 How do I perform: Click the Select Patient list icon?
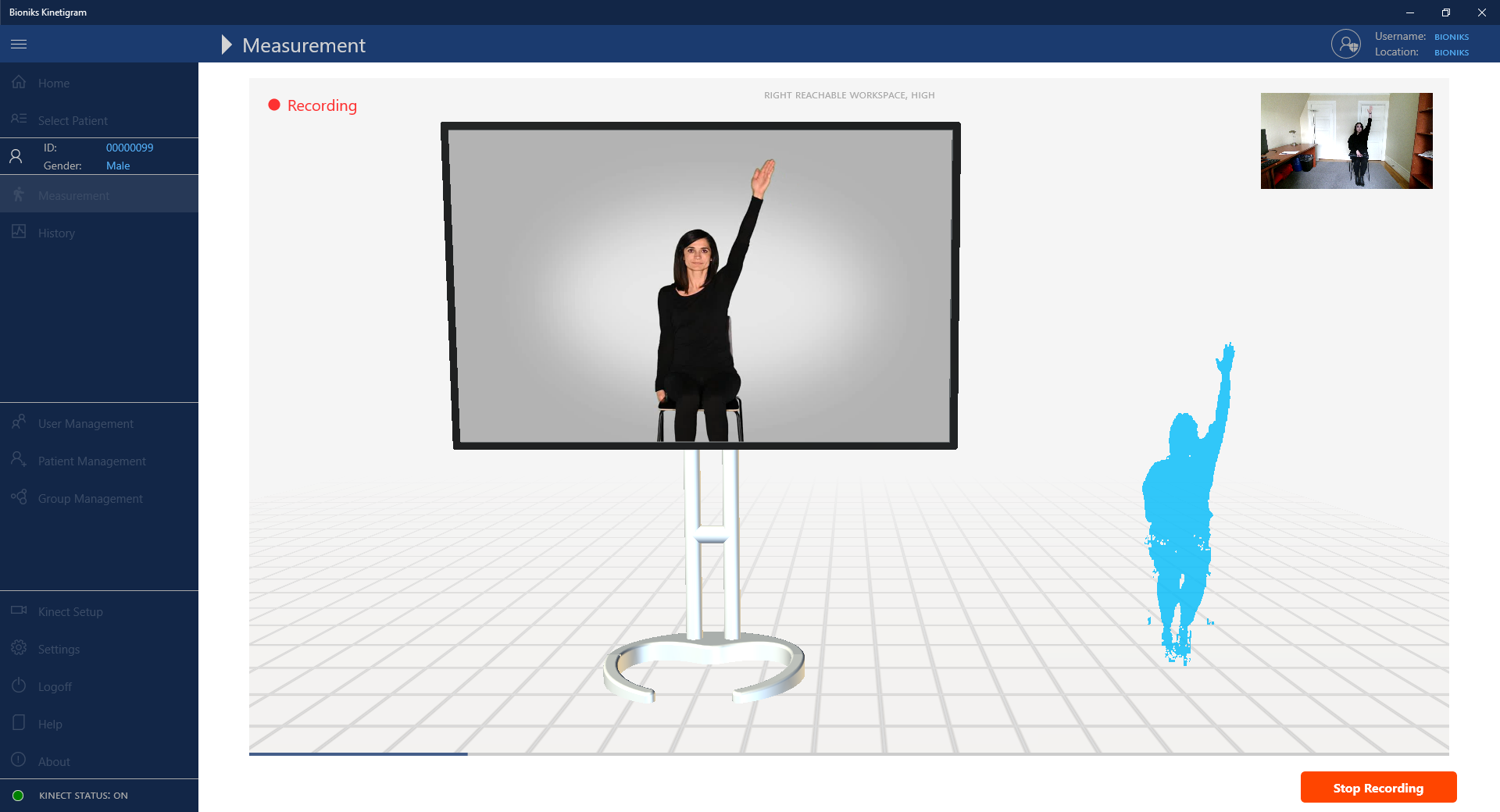[19, 119]
